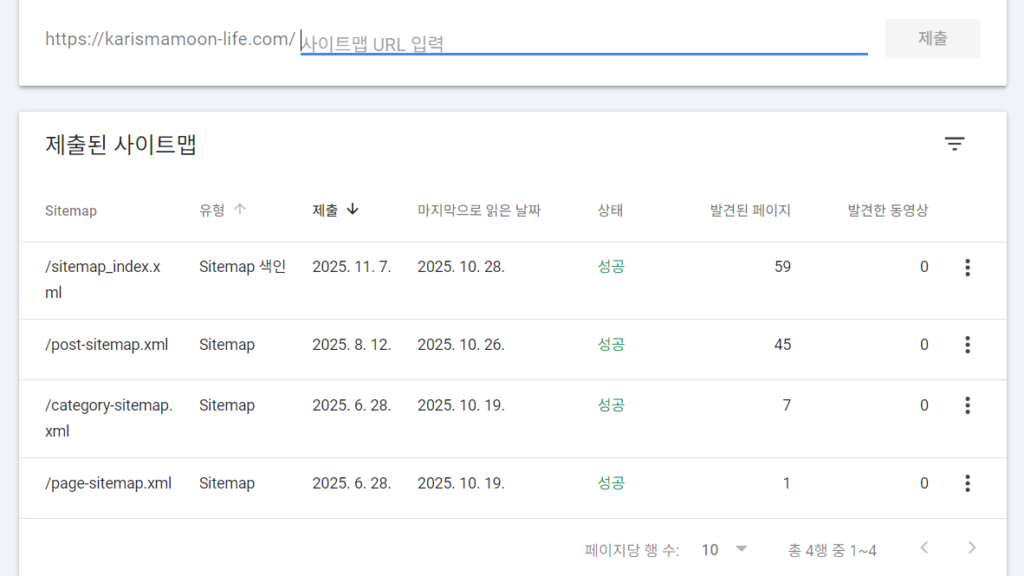Sort the table by the Sitemap column header
The height and width of the screenshot is (576, 1024).
[70, 210]
